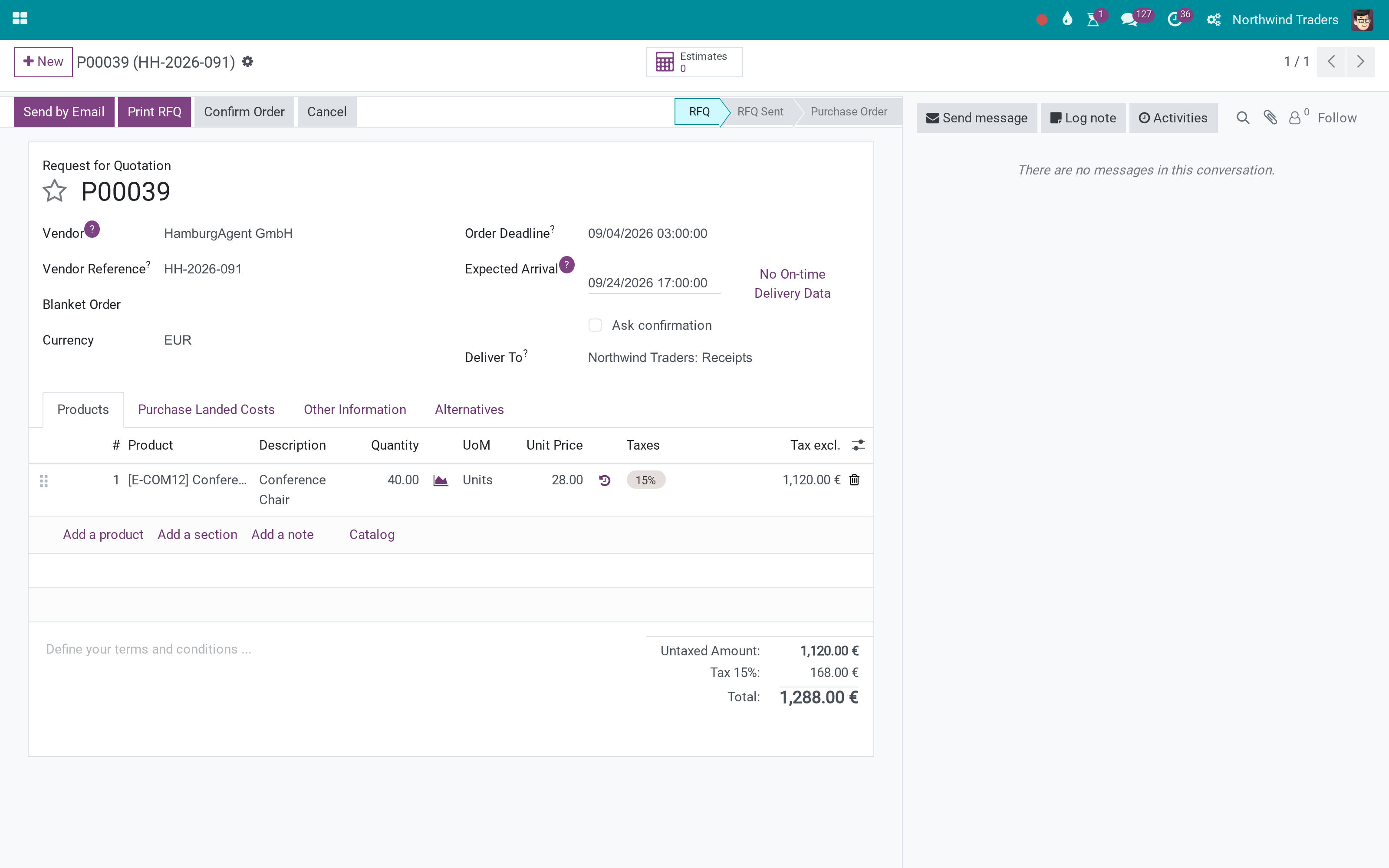
Task: Switch to the Products tab
Action: [82, 410]
